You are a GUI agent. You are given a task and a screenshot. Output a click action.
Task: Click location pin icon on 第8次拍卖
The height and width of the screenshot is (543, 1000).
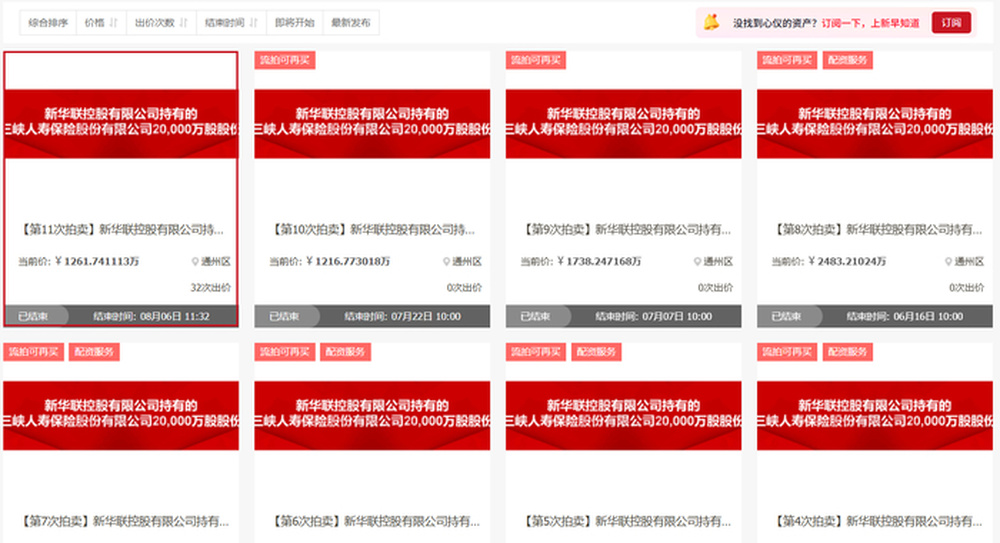[949, 262]
